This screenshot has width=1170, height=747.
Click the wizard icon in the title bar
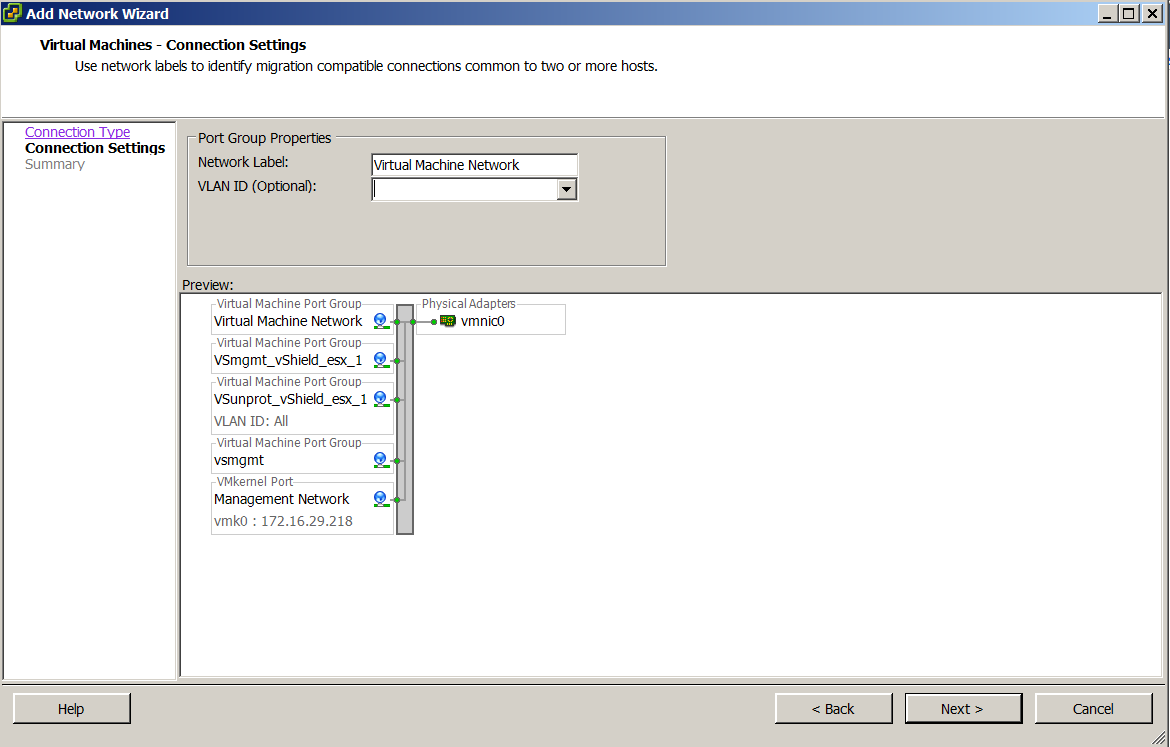[12, 14]
